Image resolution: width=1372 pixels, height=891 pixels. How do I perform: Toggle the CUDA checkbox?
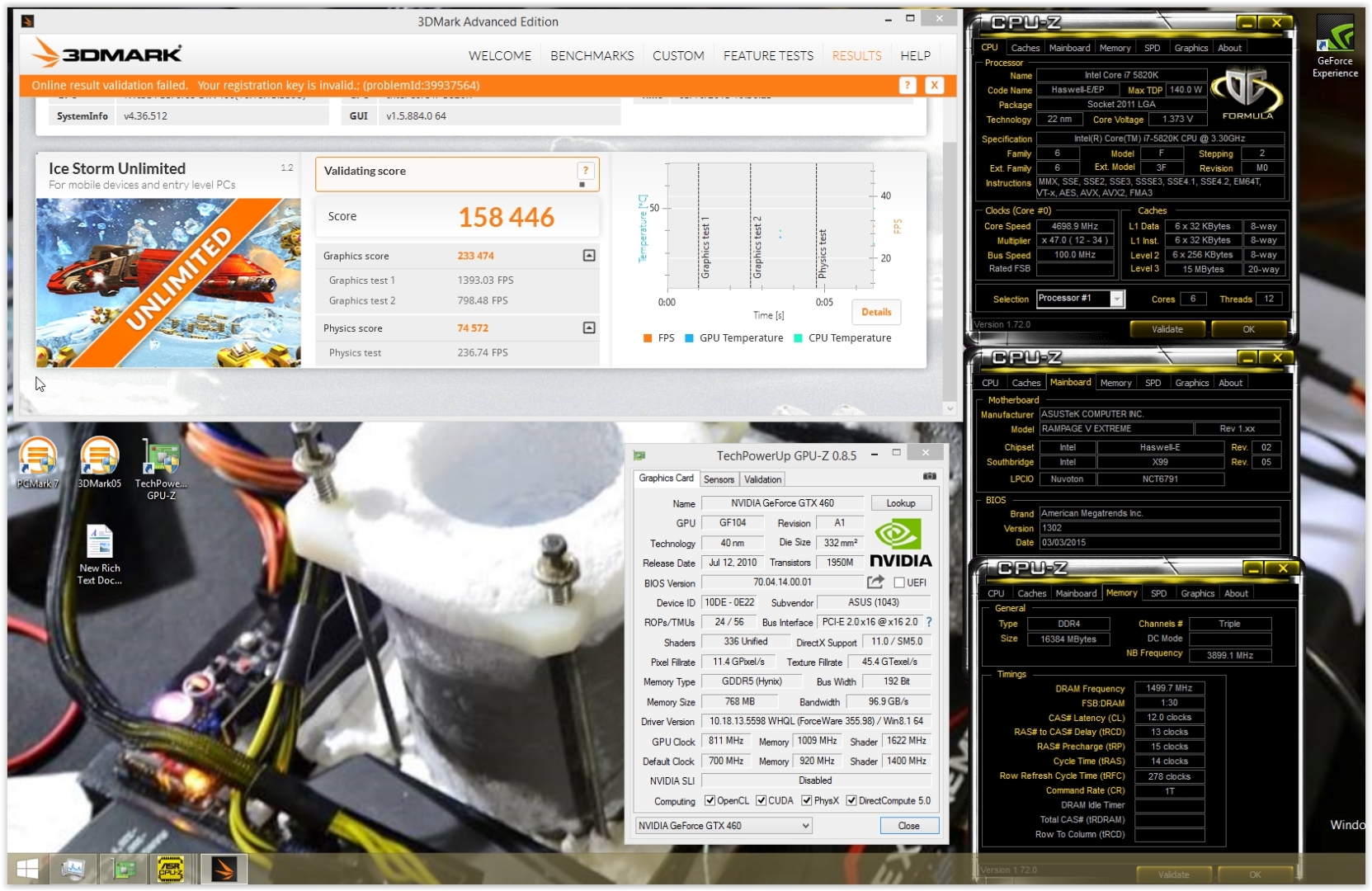(x=761, y=800)
